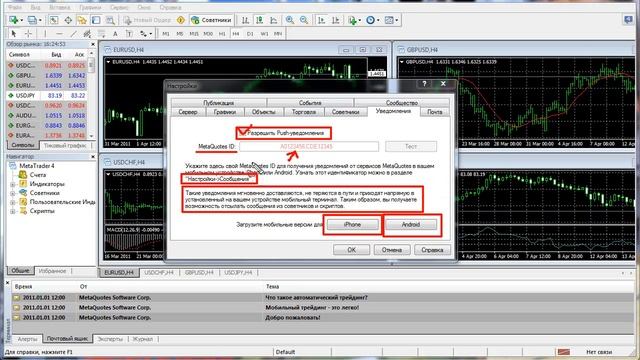Select the USDCHF,H4 chart tab

tap(159, 272)
